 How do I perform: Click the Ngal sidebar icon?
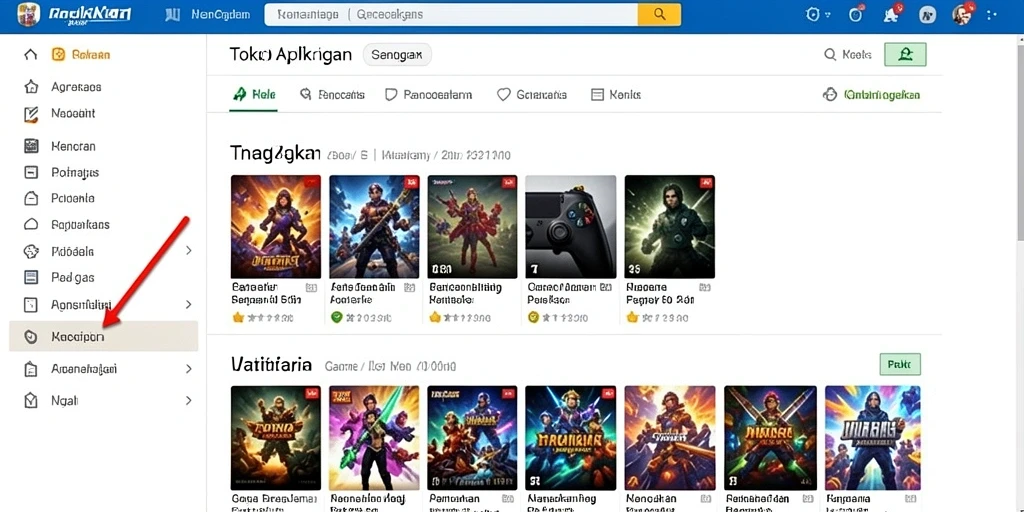[31, 400]
